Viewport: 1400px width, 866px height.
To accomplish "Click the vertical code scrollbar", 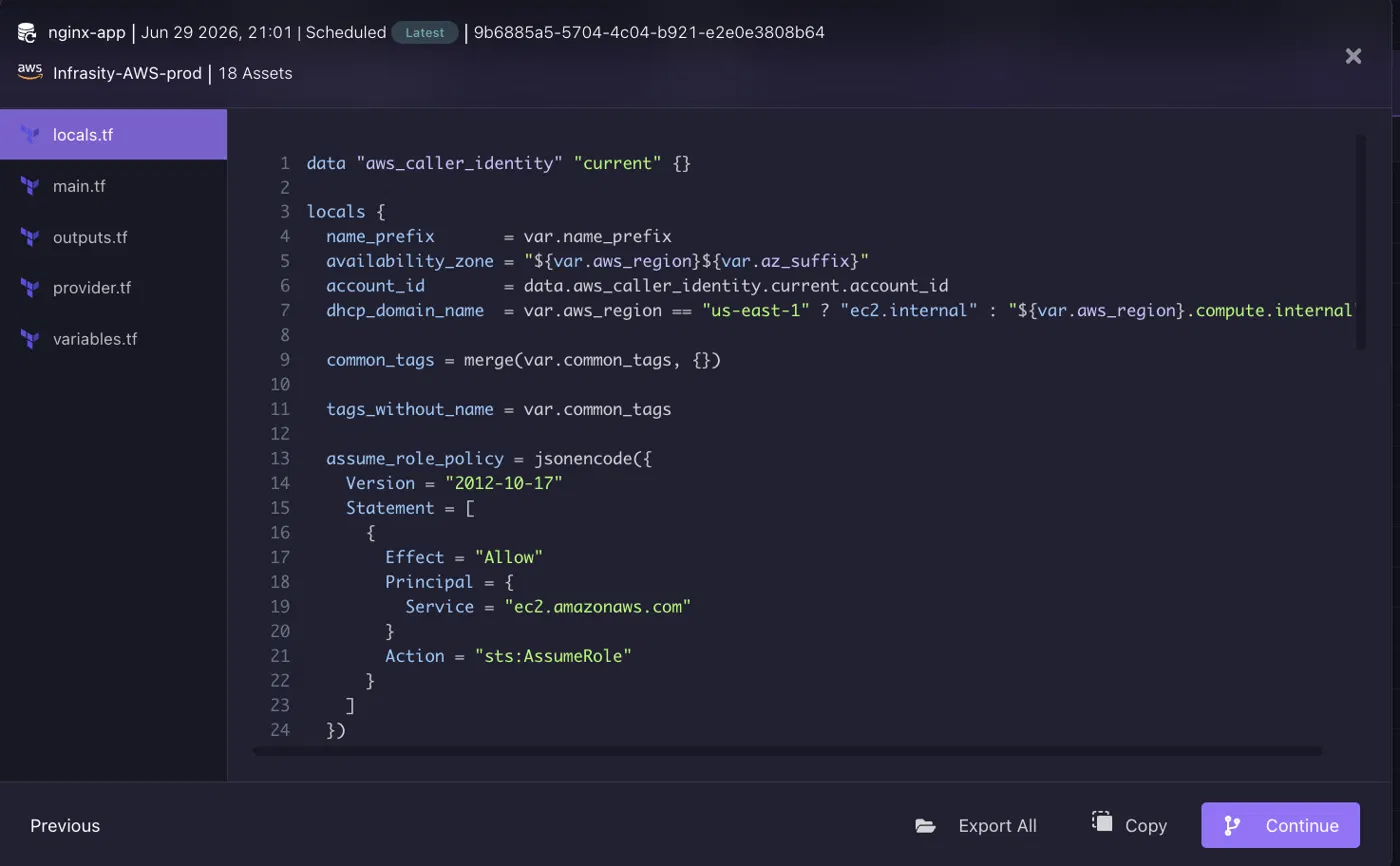I will (1360, 242).
